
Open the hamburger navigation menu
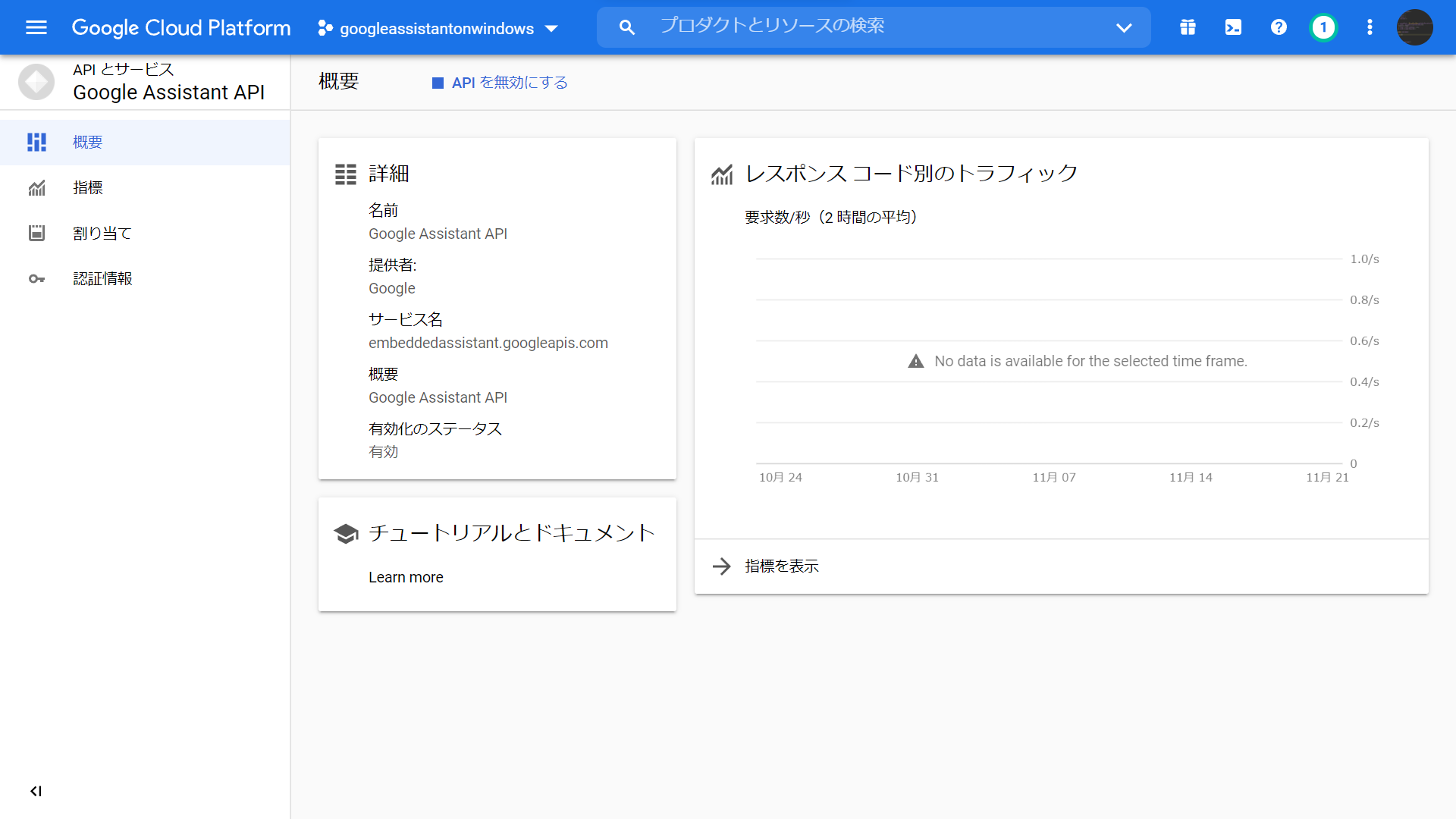pyautogui.click(x=36, y=28)
